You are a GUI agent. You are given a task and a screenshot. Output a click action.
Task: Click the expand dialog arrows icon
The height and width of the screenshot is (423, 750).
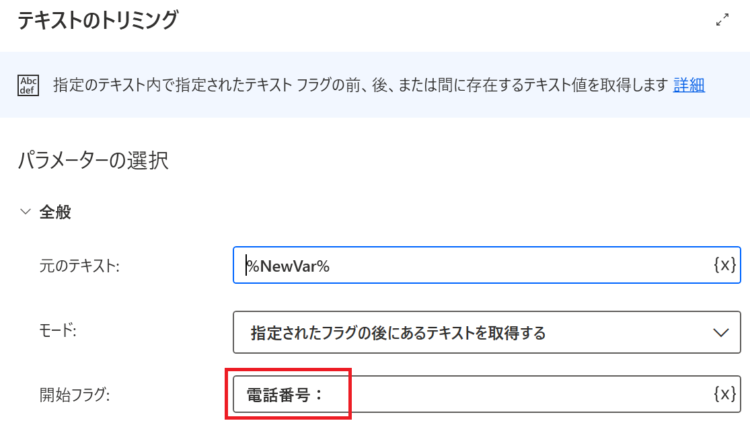722,20
